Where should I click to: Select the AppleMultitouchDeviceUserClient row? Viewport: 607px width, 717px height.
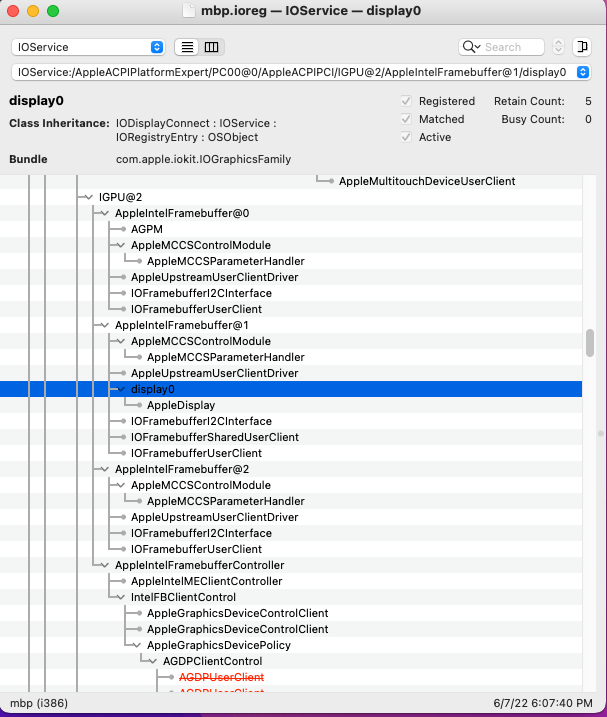click(291, 182)
